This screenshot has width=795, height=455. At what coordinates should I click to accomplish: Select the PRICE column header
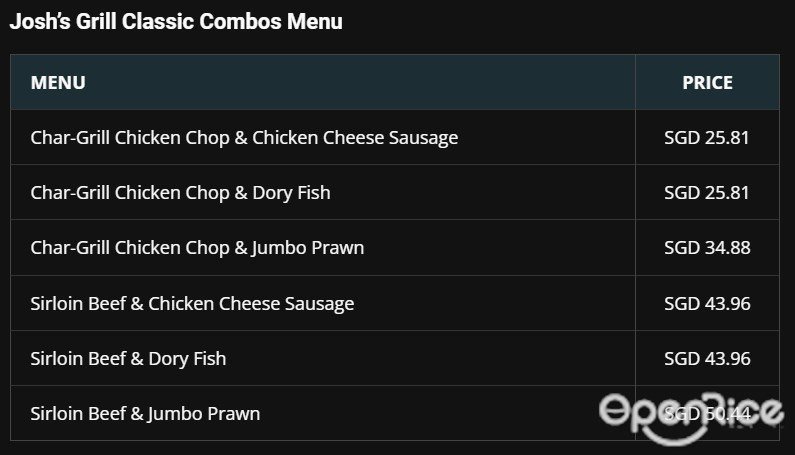pyautogui.click(x=707, y=83)
